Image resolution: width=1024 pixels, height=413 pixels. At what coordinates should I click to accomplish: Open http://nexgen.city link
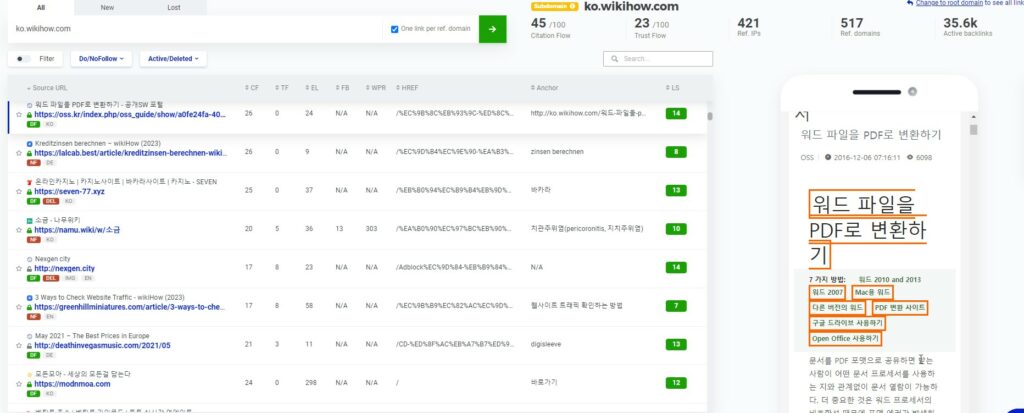pos(65,269)
